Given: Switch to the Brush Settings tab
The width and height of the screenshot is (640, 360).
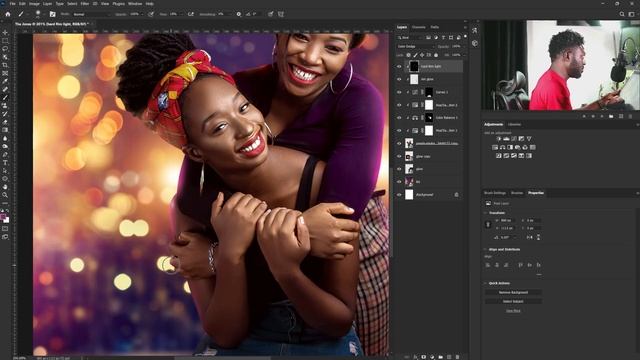Looking at the screenshot, I should tap(495, 193).
